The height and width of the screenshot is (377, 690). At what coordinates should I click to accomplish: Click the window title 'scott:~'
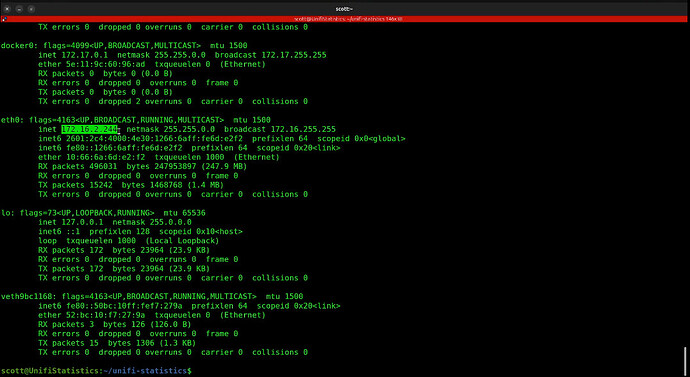point(345,9)
